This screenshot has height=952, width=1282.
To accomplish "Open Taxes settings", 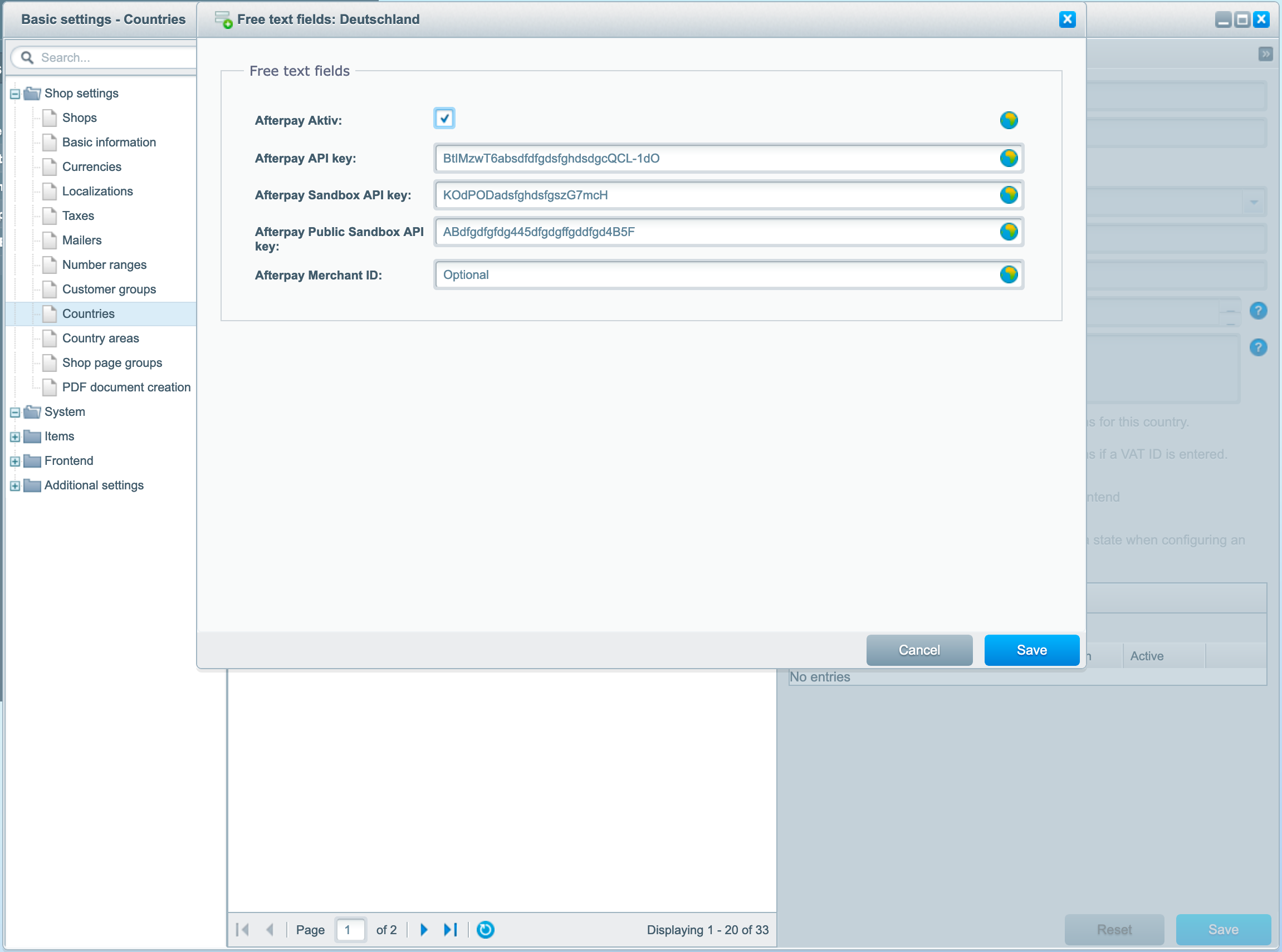I will 78,215.
